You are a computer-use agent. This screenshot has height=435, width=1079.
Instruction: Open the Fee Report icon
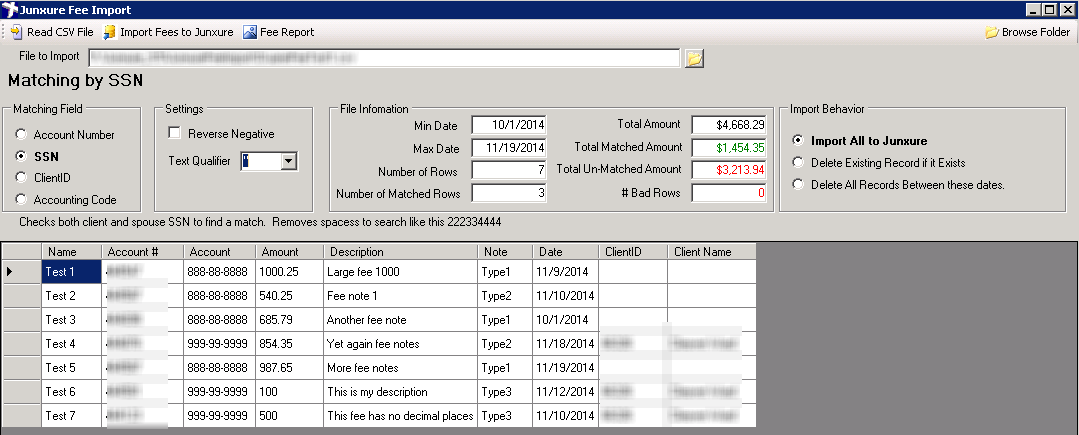click(x=250, y=32)
